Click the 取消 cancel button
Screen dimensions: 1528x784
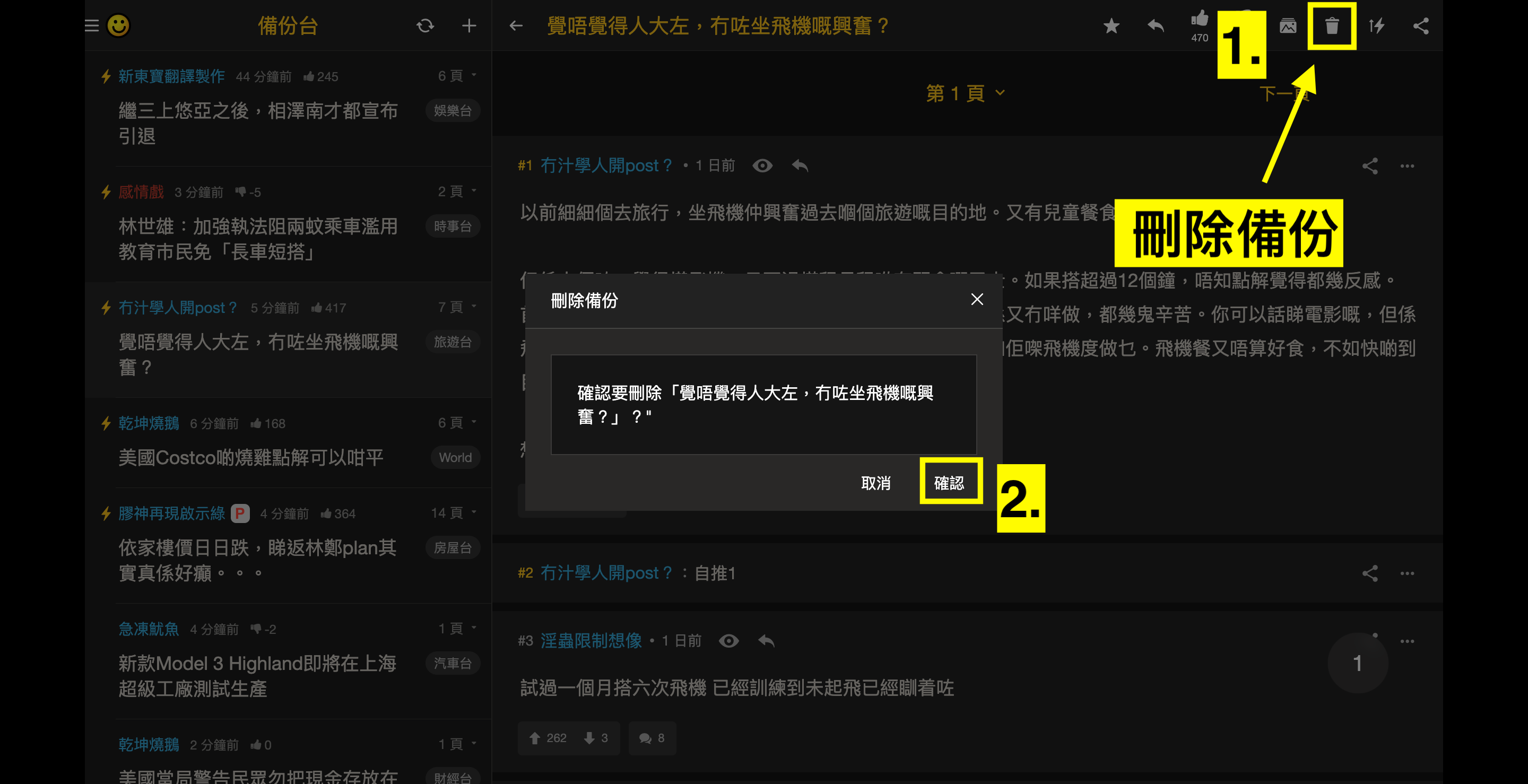point(875,483)
